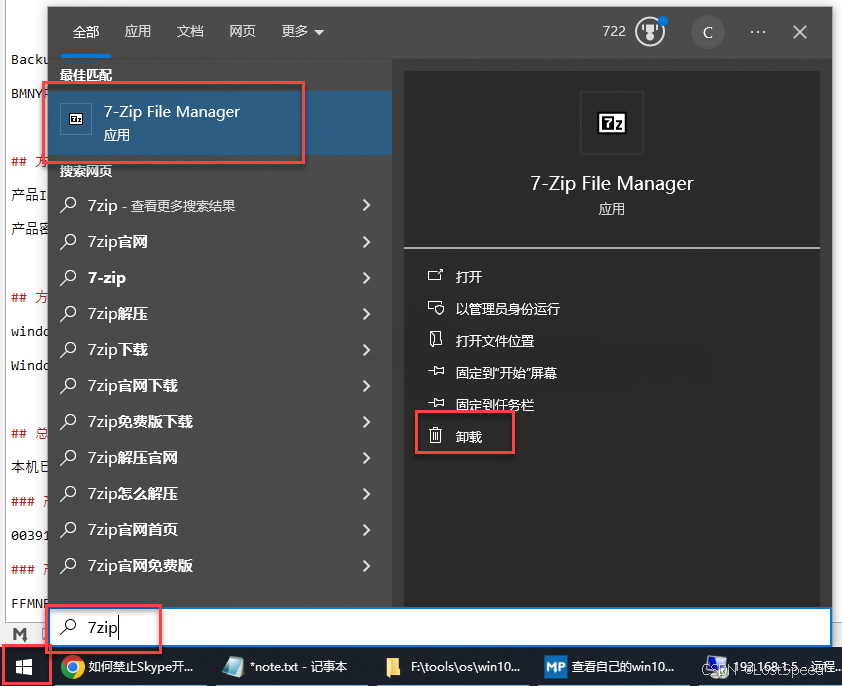Switch to MP 查看自己的win10 taskbar window
This screenshot has width=842, height=686.
(614, 667)
